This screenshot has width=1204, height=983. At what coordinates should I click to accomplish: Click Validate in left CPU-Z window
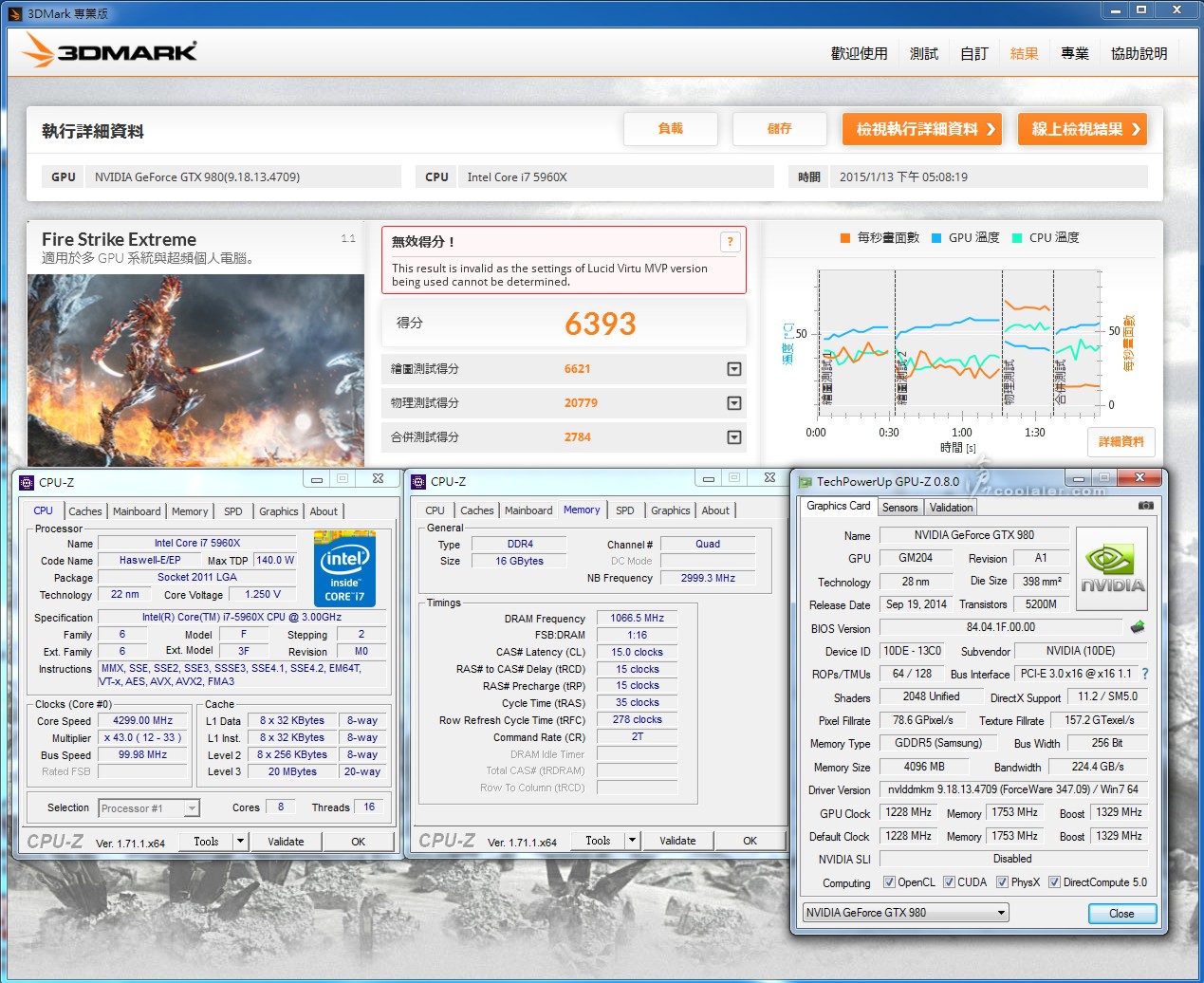[x=286, y=842]
